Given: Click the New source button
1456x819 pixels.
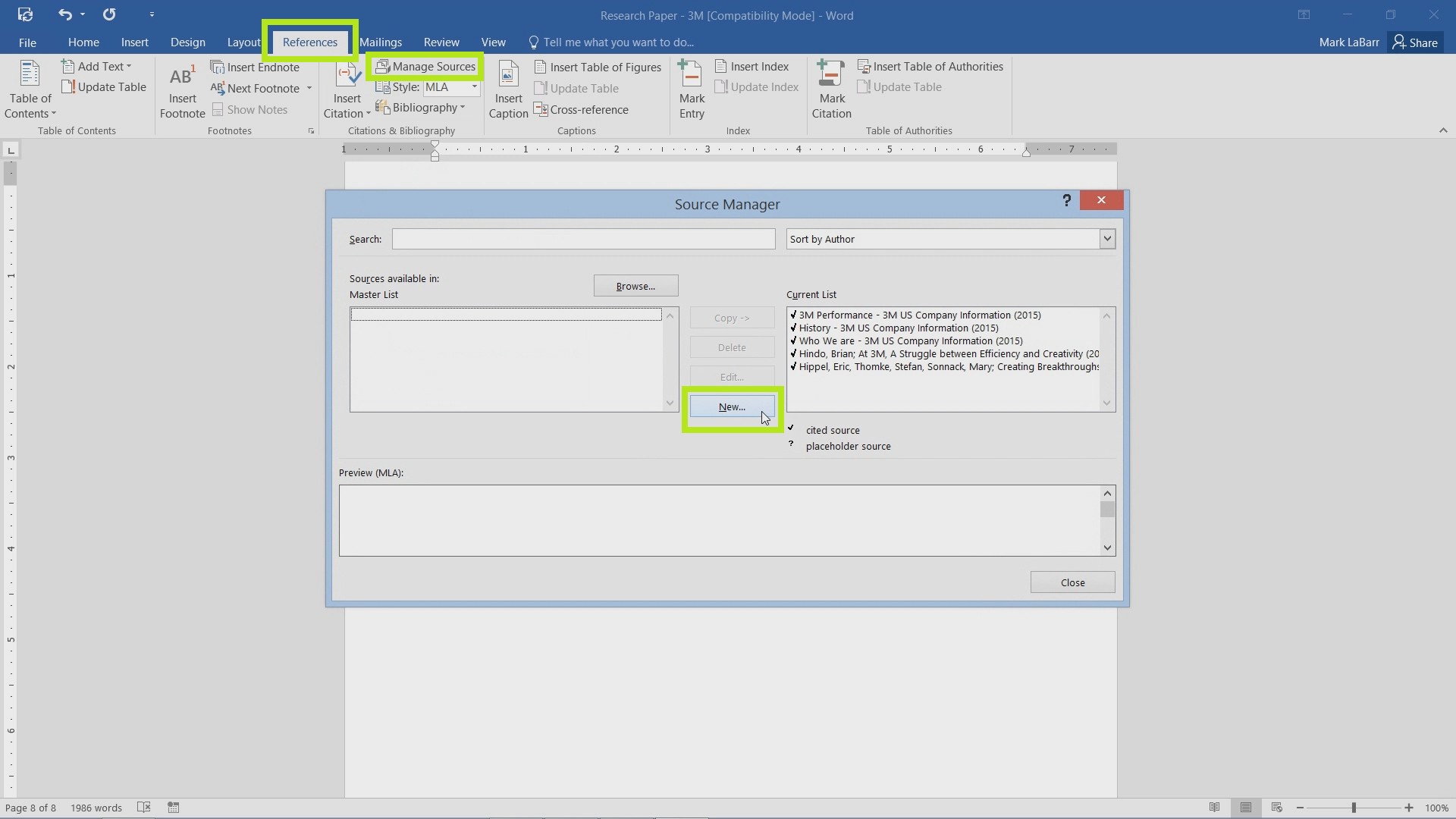Looking at the screenshot, I should click(x=731, y=405).
